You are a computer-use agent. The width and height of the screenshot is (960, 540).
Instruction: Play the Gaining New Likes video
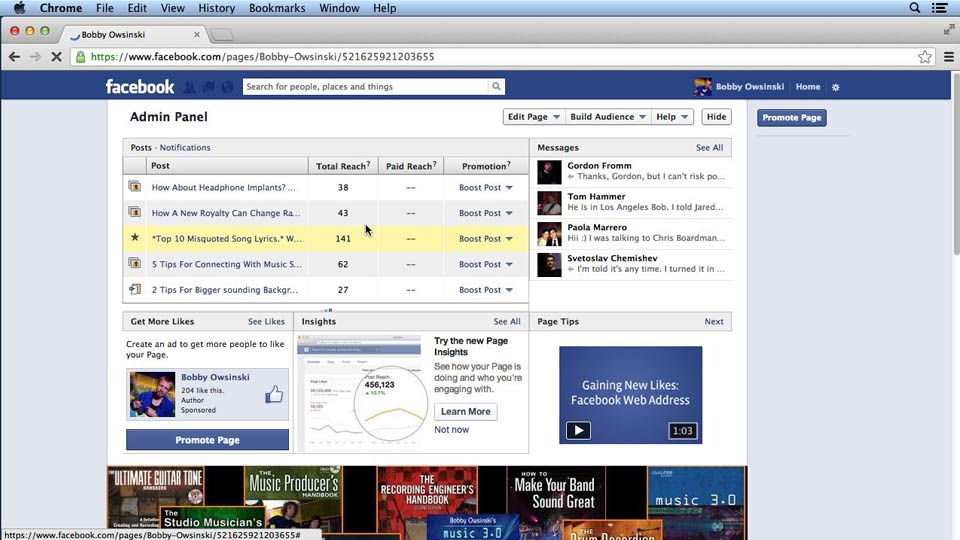pos(578,430)
